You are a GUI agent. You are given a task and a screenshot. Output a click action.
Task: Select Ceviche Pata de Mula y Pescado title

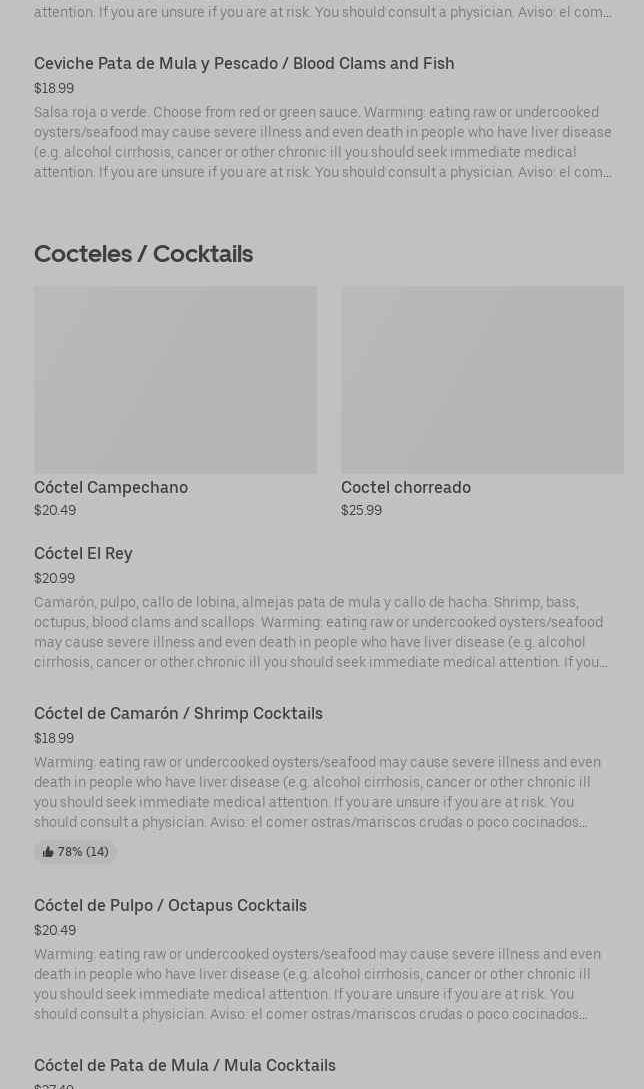point(244,64)
